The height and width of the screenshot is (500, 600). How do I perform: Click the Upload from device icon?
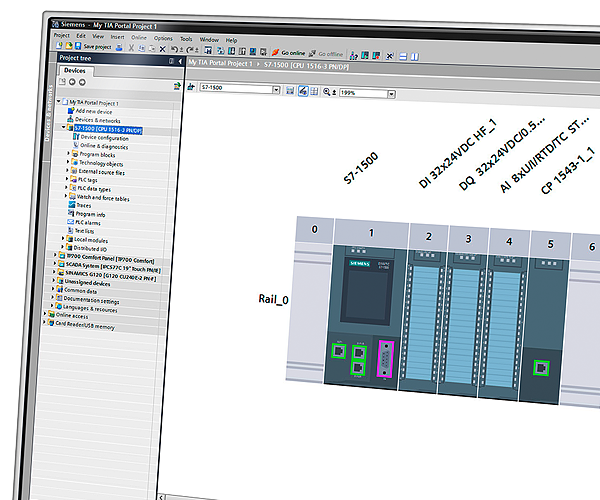coord(242,51)
